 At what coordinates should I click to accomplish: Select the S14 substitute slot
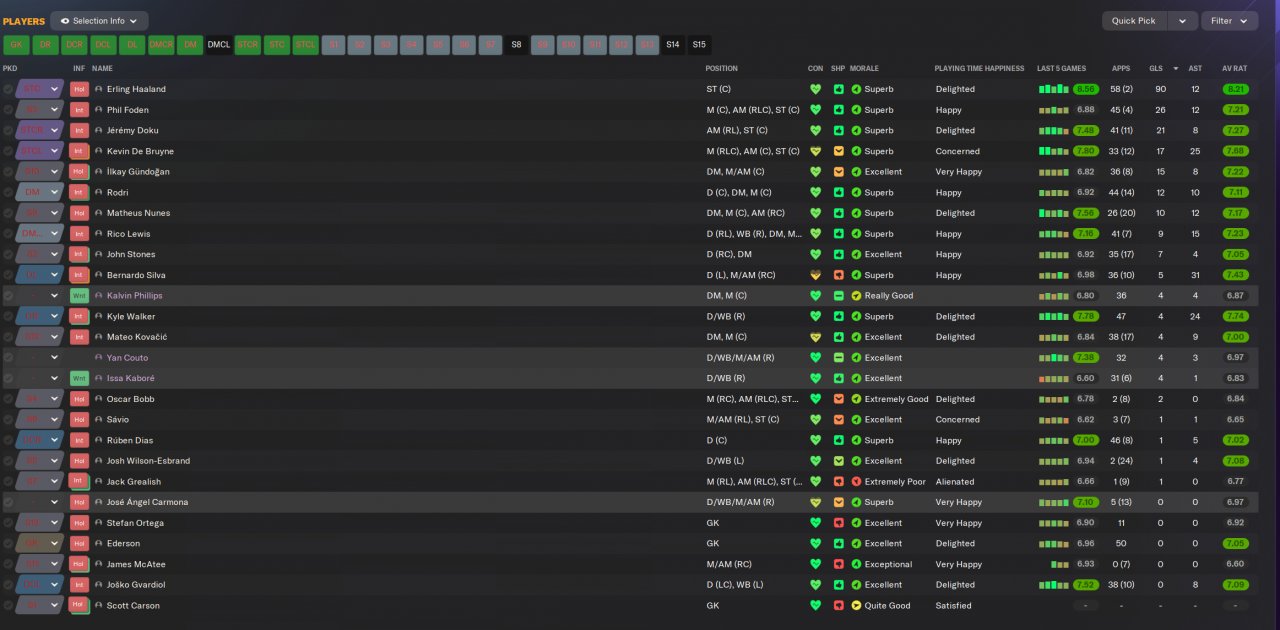(673, 45)
